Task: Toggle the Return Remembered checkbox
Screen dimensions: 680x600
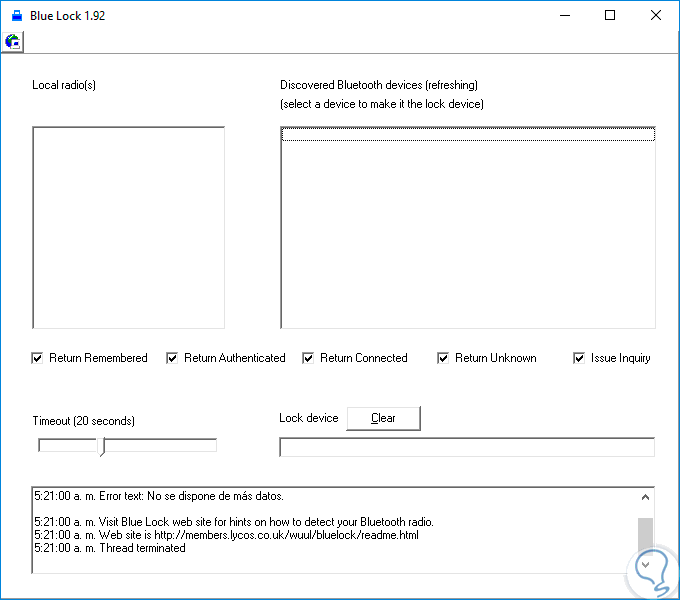Action: (x=37, y=358)
